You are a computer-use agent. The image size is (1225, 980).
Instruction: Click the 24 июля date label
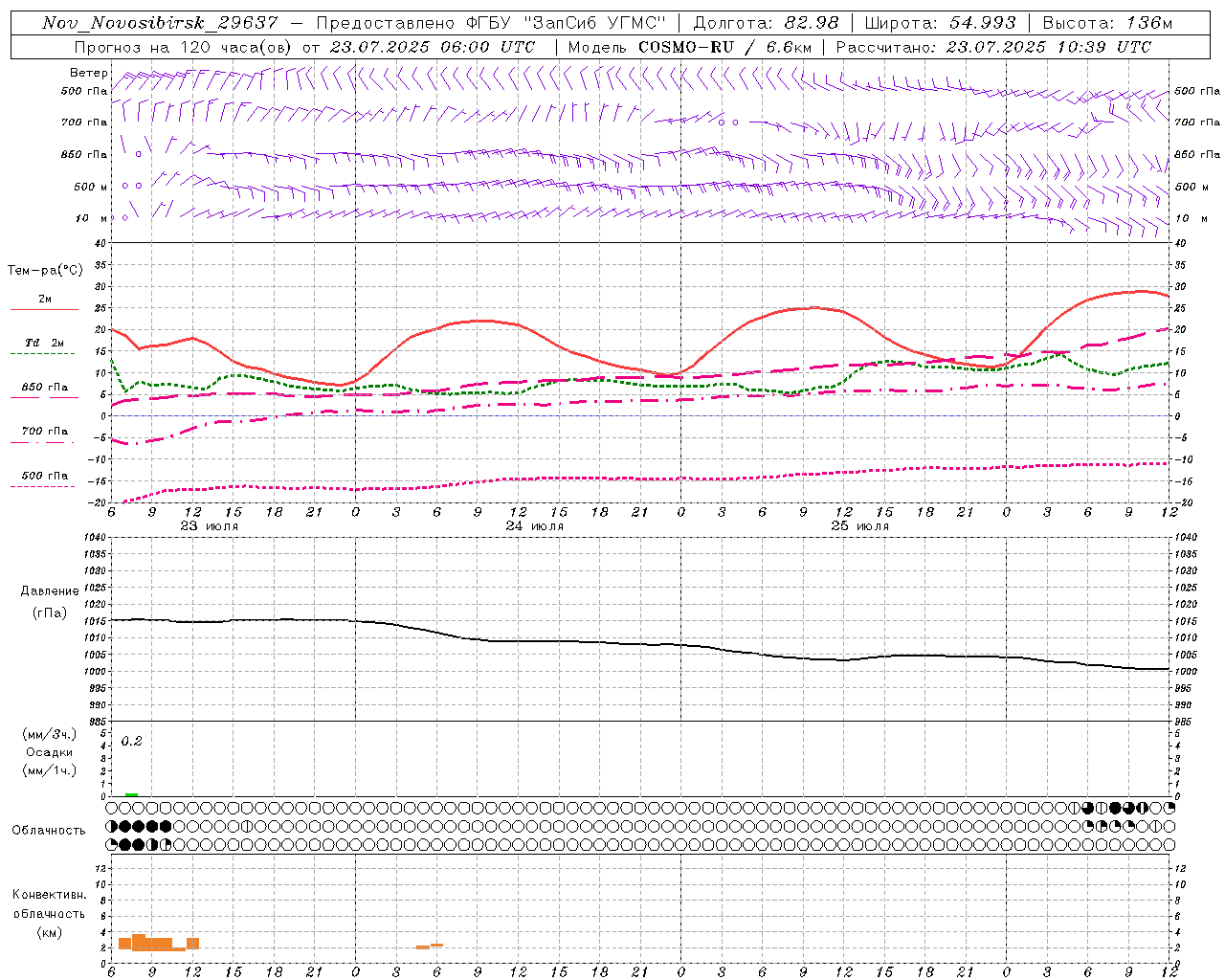535,526
